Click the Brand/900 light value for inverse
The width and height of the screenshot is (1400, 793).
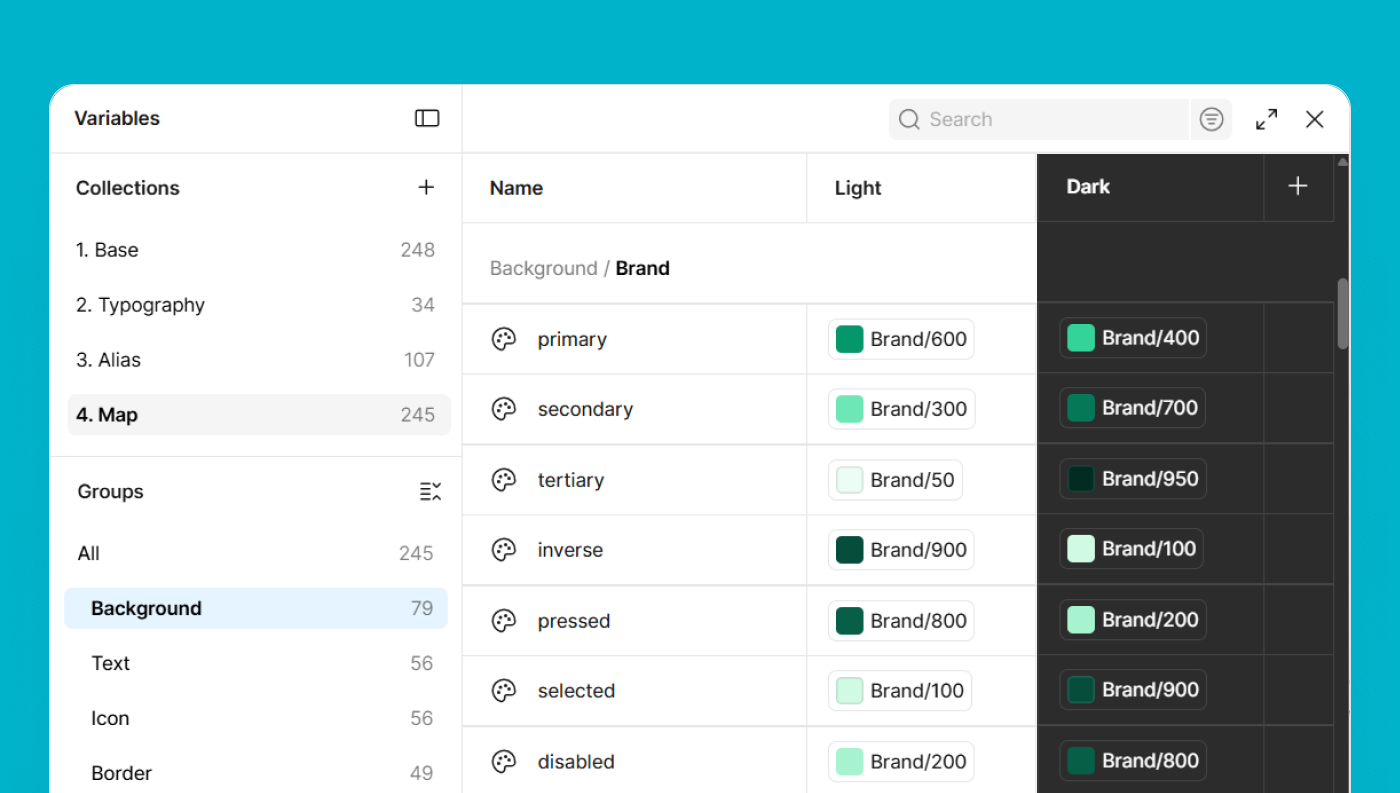point(901,550)
